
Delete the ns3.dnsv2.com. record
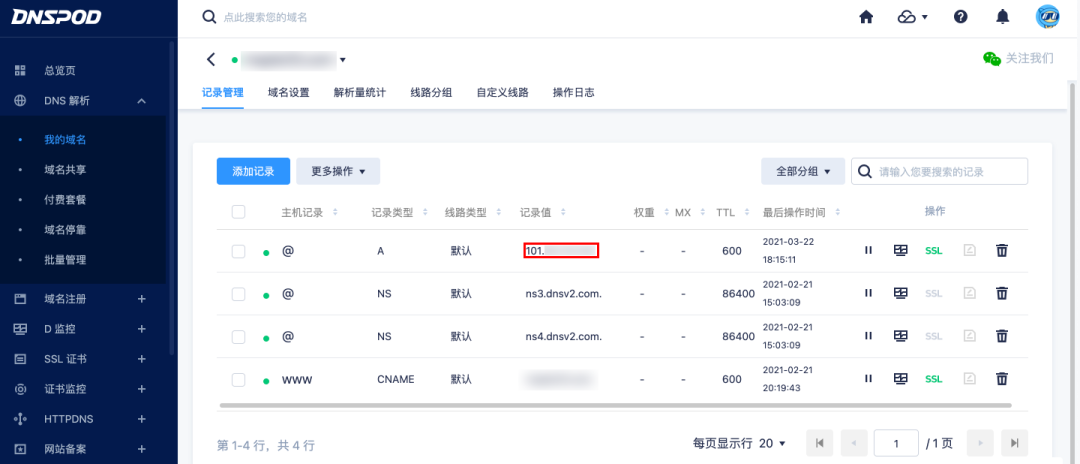tap(1002, 293)
